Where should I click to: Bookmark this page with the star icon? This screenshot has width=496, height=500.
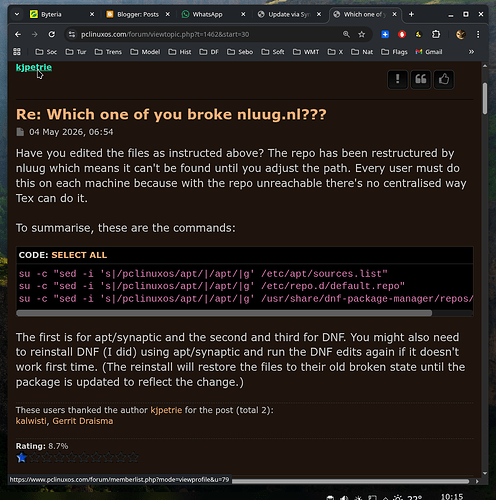pos(362,34)
